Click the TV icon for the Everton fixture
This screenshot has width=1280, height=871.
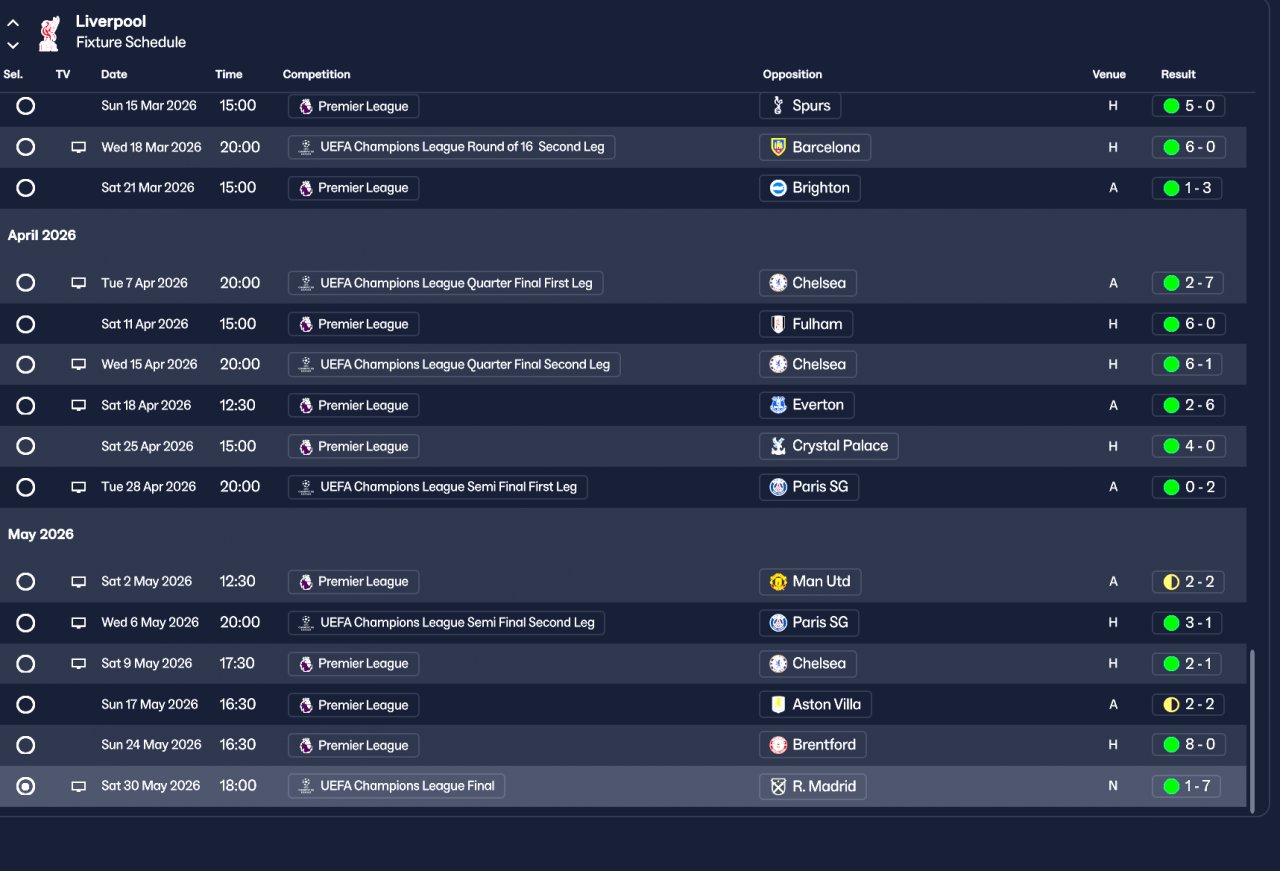pos(78,406)
